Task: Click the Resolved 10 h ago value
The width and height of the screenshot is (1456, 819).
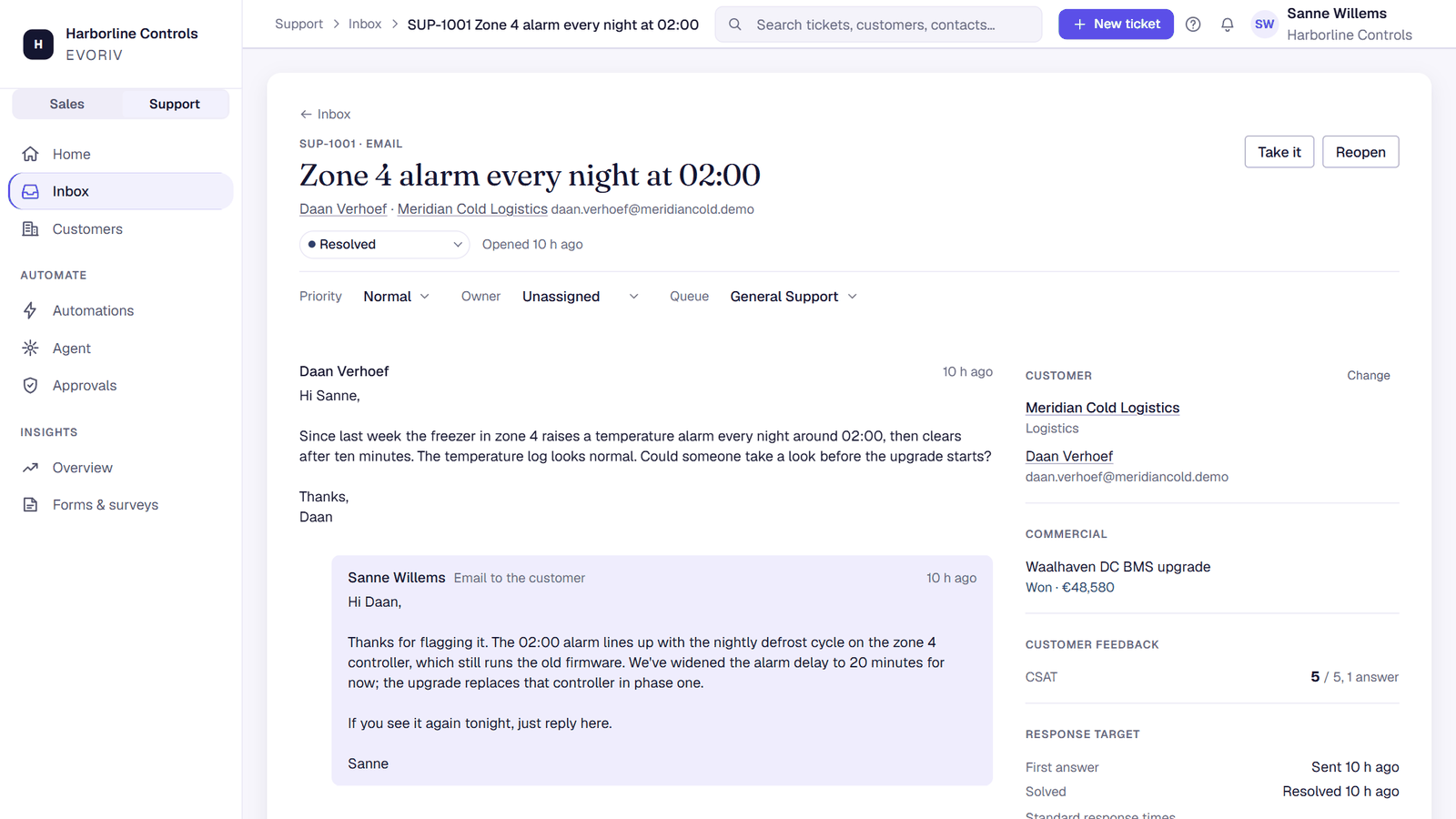Action: tap(1340, 792)
